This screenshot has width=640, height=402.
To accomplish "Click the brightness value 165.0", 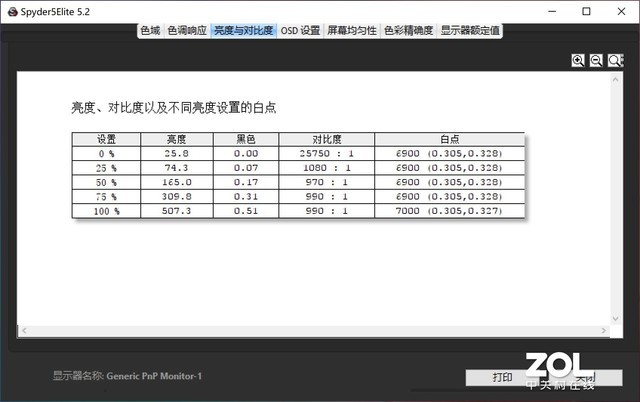I will pyautogui.click(x=176, y=182).
